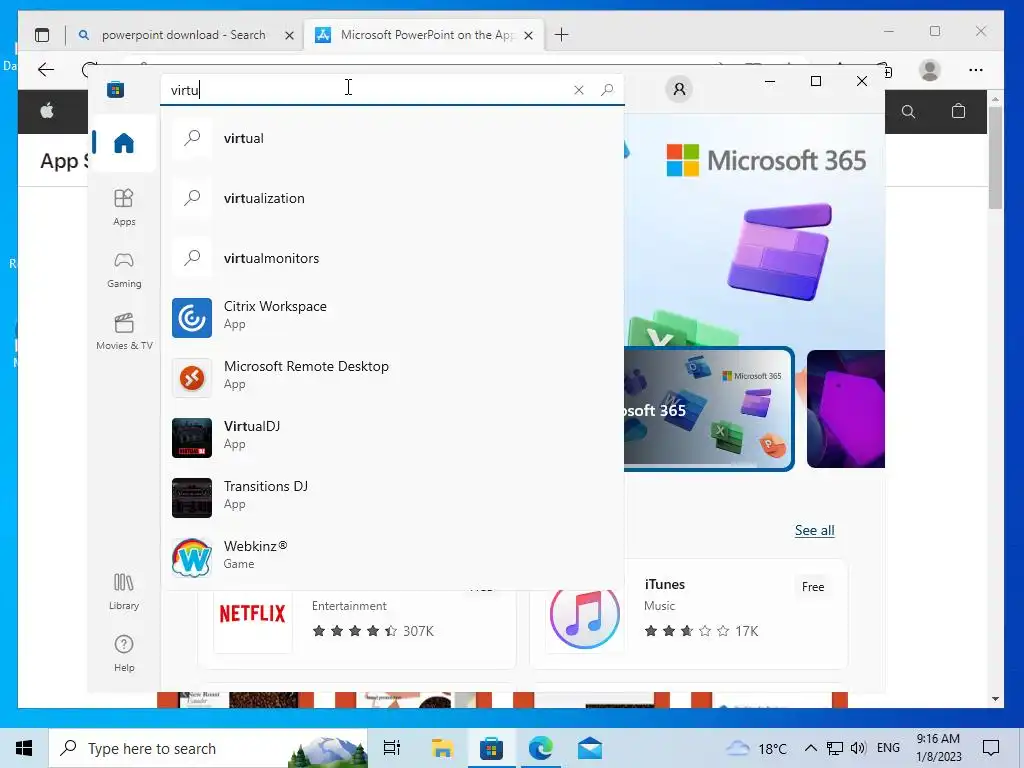Open Edge profile avatar
The height and width of the screenshot is (768, 1024).
pyautogui.click(x=930, y=70)
